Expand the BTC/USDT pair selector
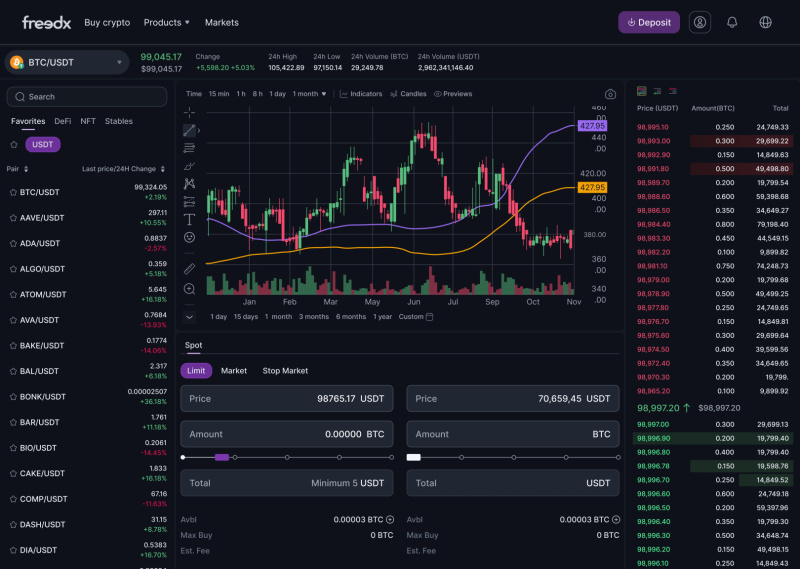Viewport: 800px width, 569px height. (67, 62)
